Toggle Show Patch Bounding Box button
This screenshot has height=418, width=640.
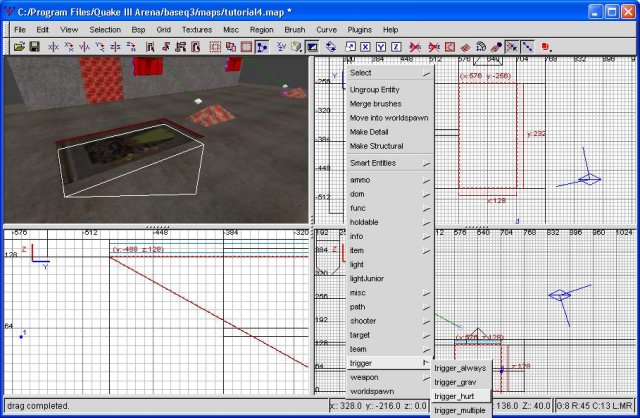[x=450, y=47]
